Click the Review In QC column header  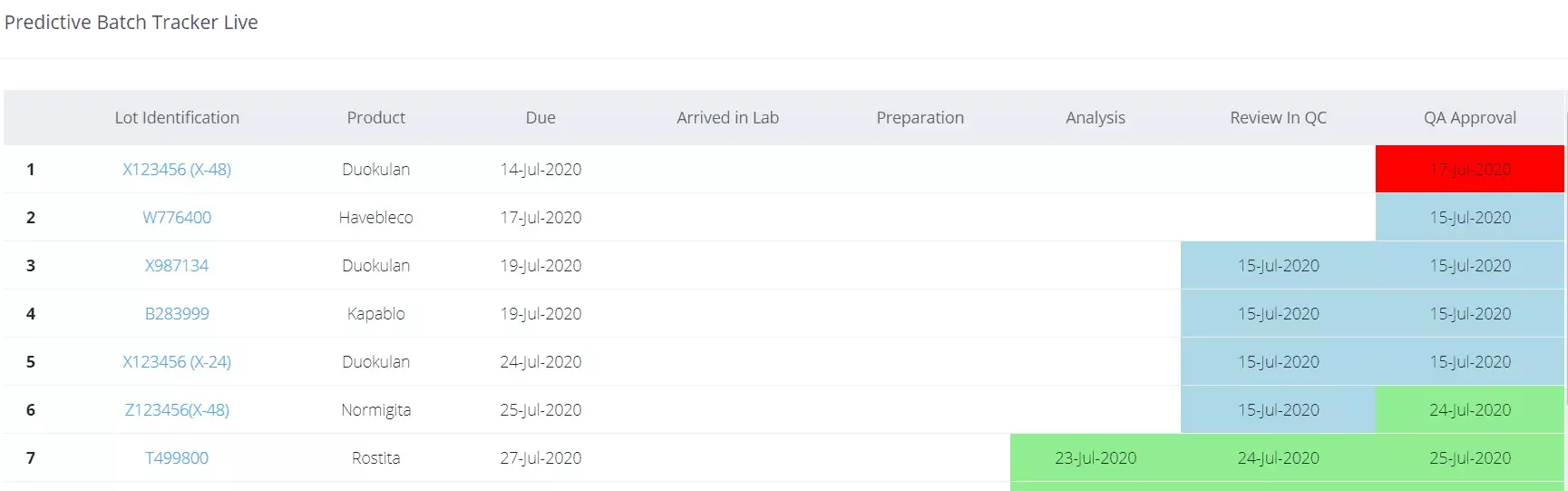(1279, 118)
